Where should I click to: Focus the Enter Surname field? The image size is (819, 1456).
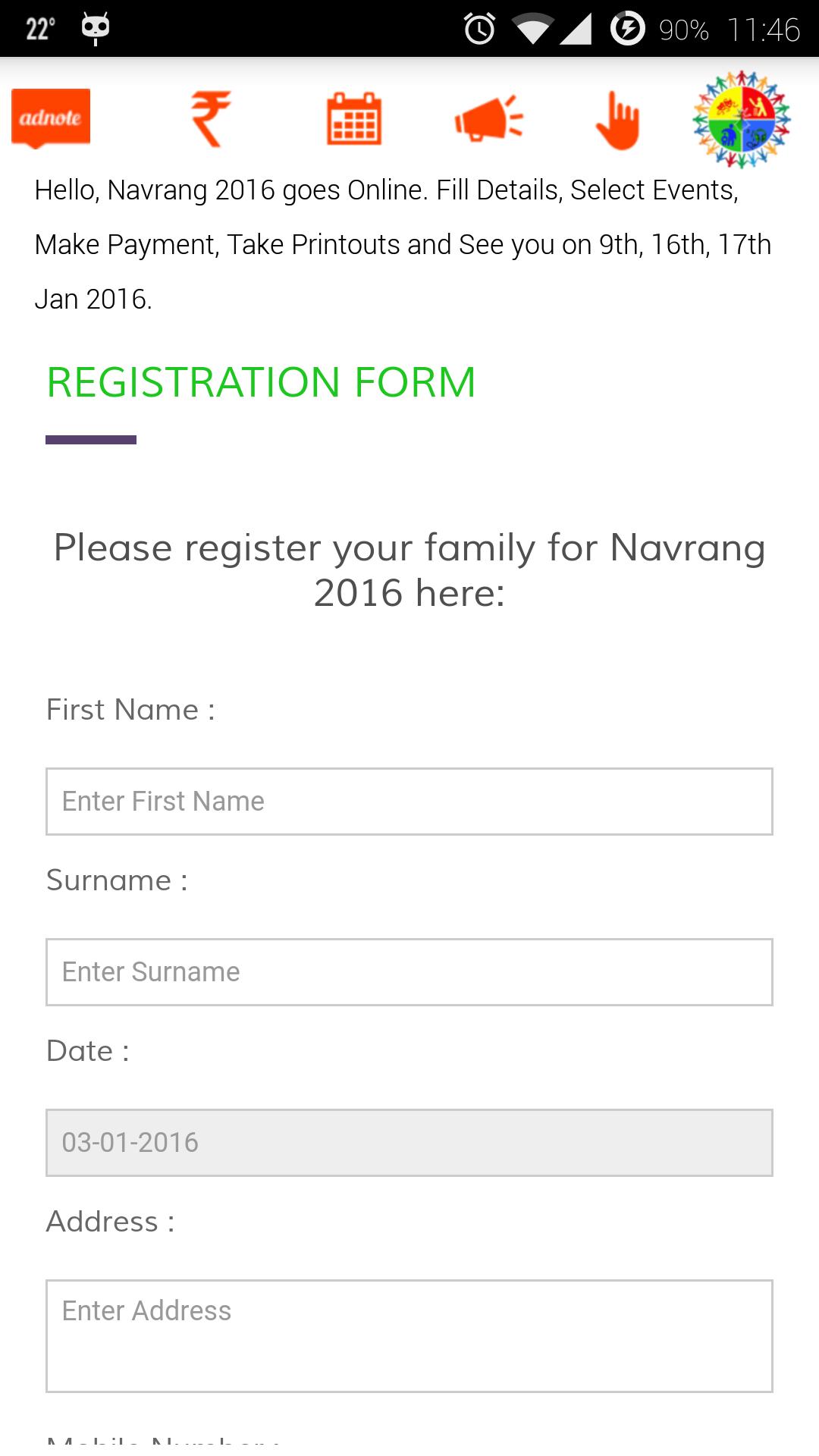click(x=409, y=972)
